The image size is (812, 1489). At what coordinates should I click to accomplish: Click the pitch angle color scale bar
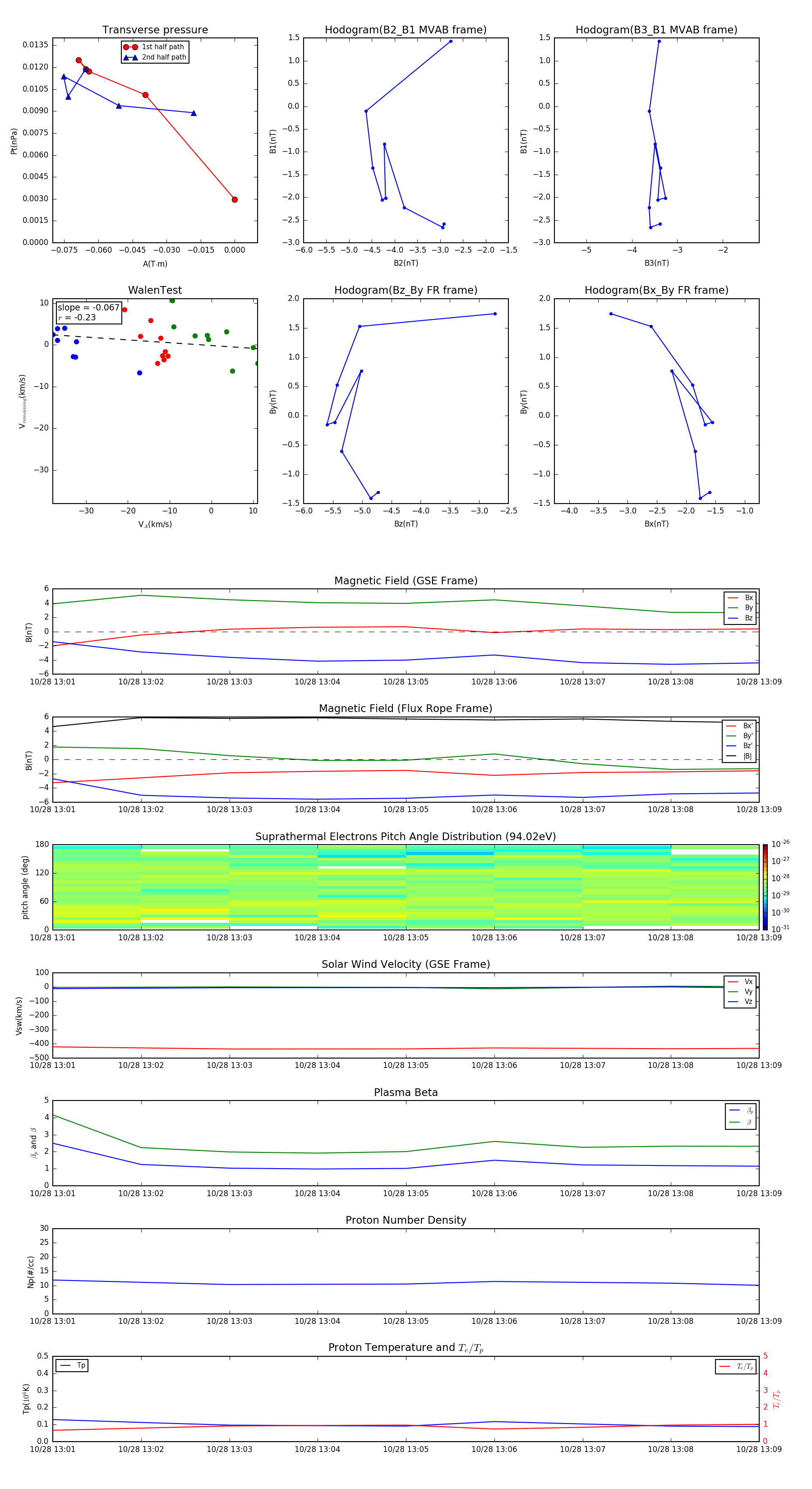click(765, 887)
